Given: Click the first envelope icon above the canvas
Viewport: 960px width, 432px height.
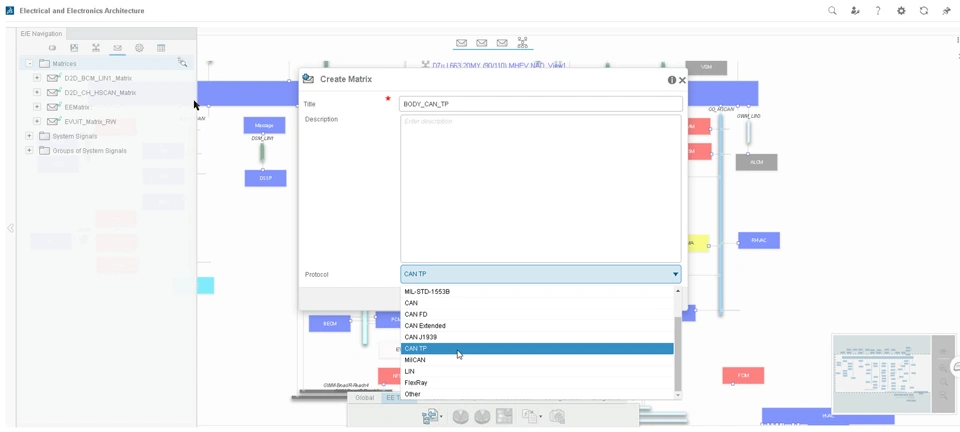Looking at the screenshot, I should coord(462,43).
